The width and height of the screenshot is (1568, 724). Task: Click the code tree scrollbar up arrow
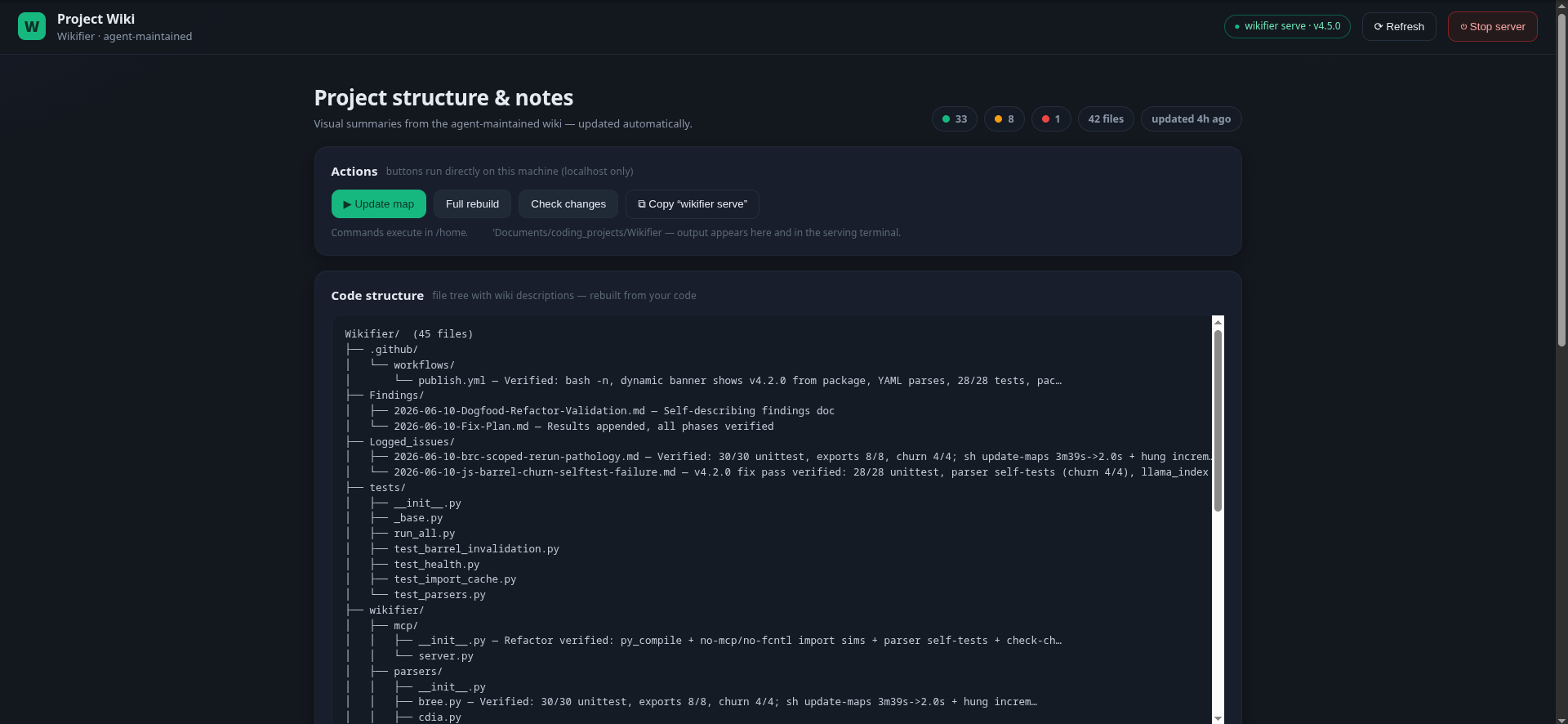(1218, 322)
